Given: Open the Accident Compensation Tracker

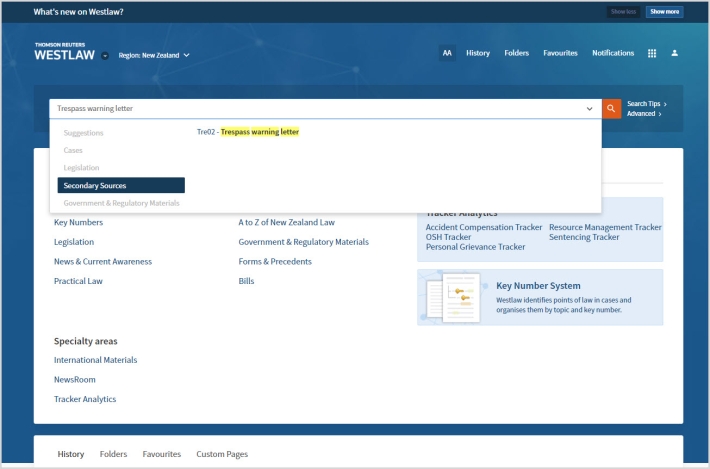Looking at the screenshot, I should click(x=484, y=227).
